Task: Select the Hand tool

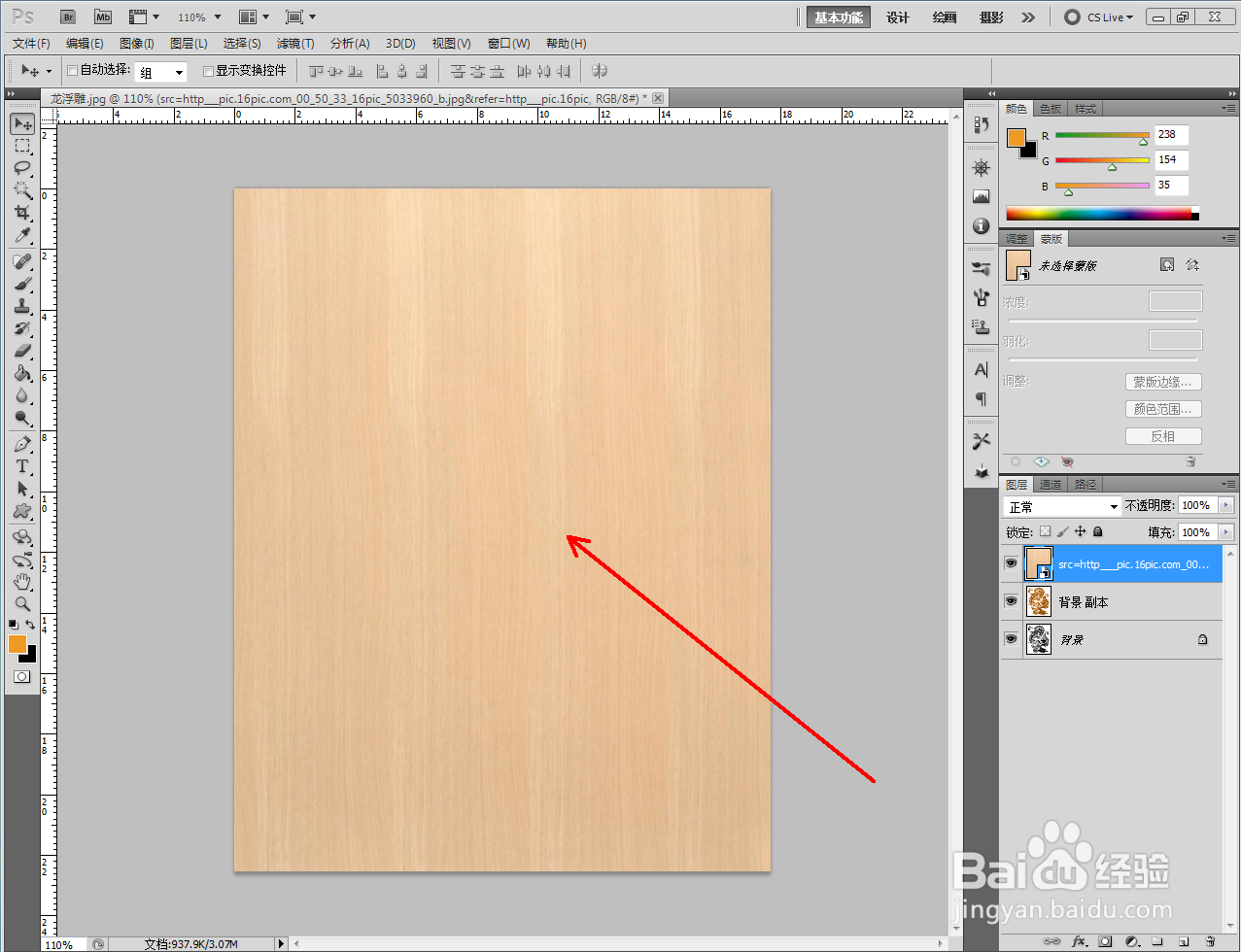Action: (22, 582)
